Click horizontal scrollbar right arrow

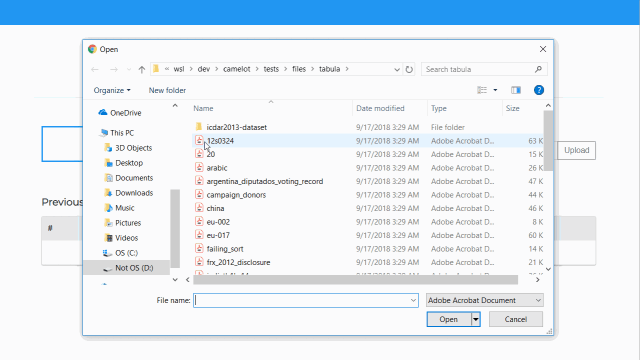(x=538, y=280)
